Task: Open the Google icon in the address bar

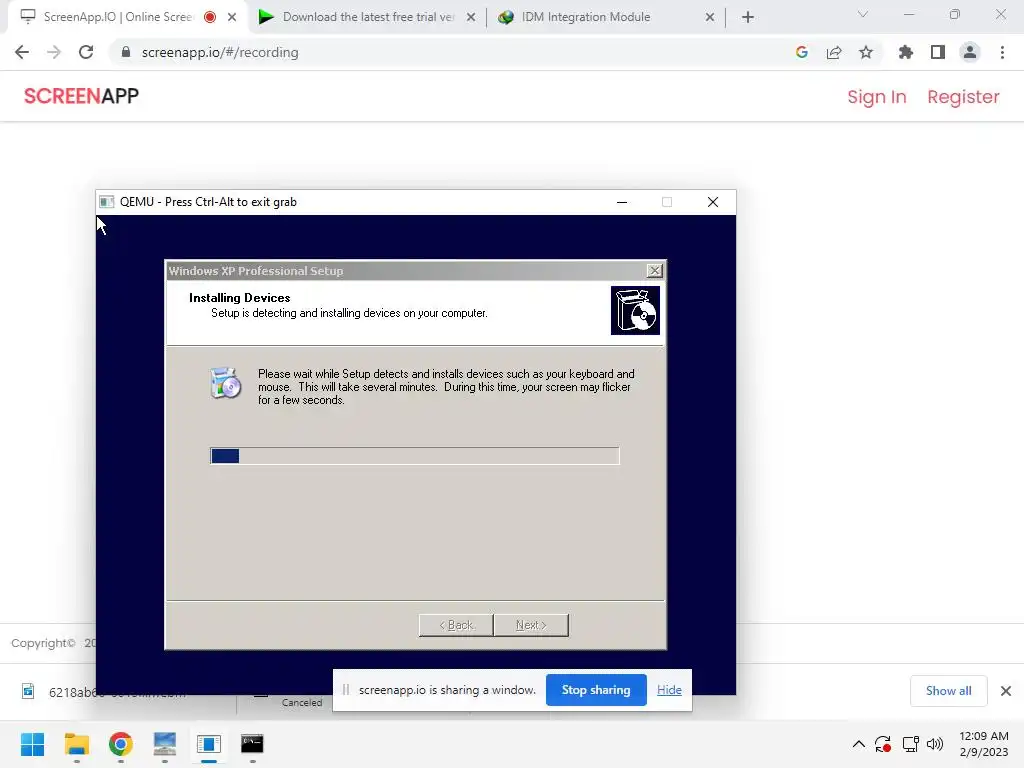Action: (x=801, y=52)
